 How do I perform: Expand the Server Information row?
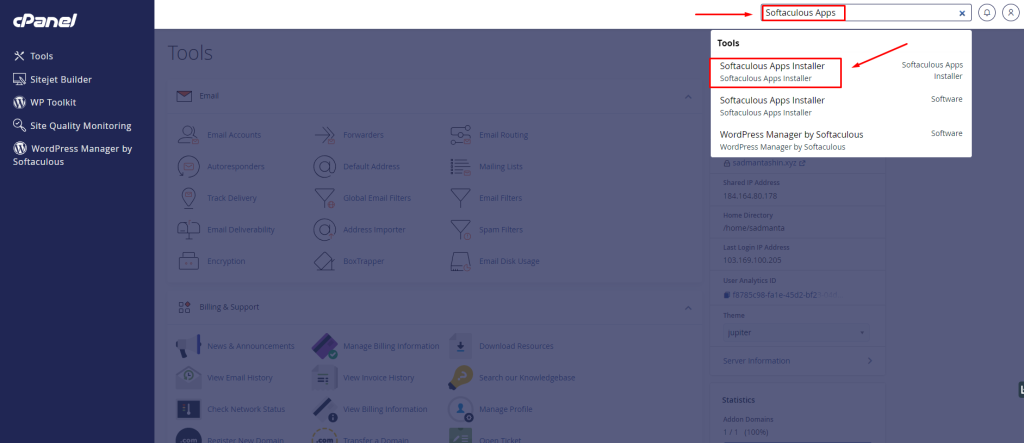point(797,361)
